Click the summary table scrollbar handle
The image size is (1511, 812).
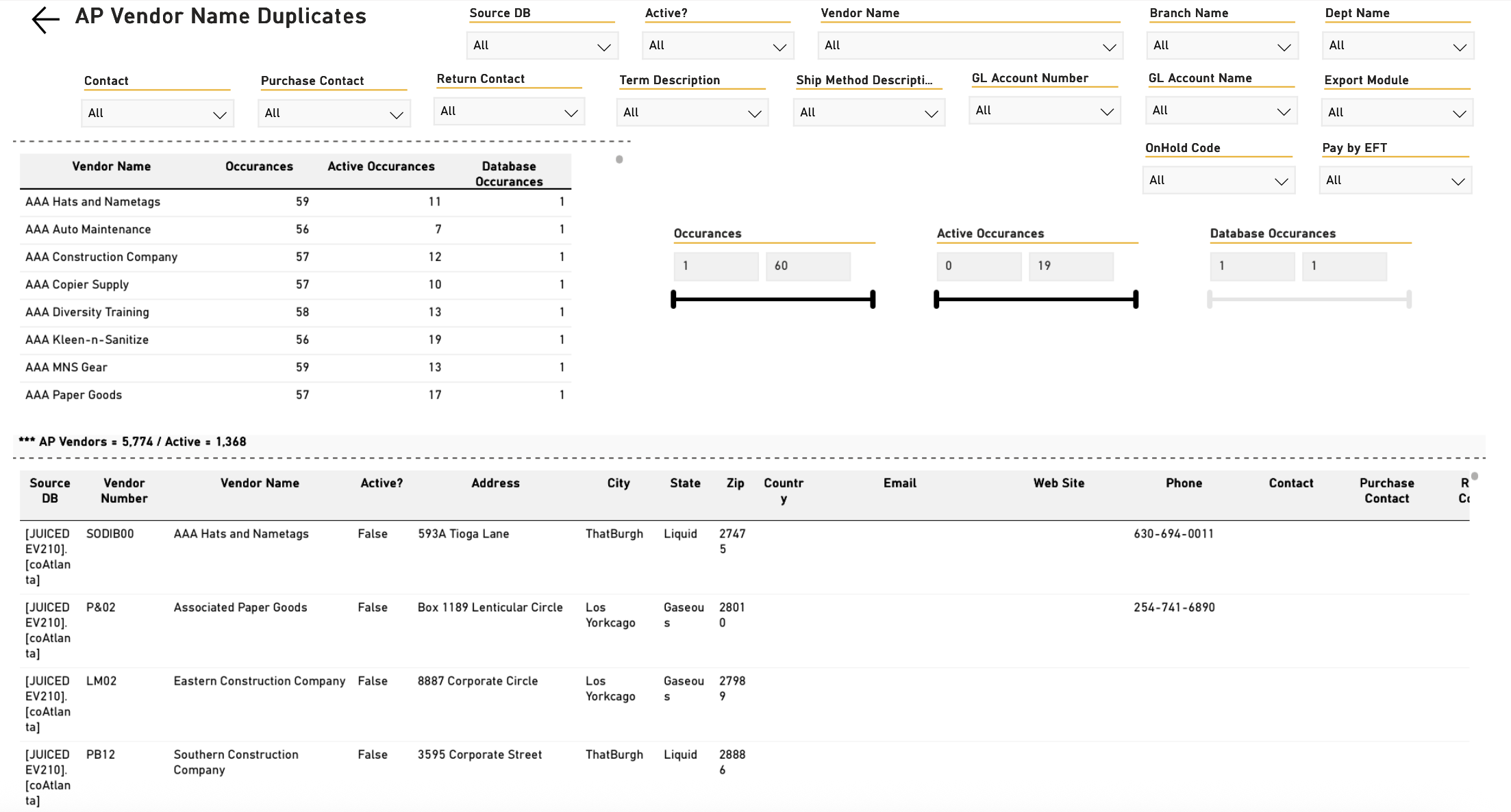tap(619, 160)
